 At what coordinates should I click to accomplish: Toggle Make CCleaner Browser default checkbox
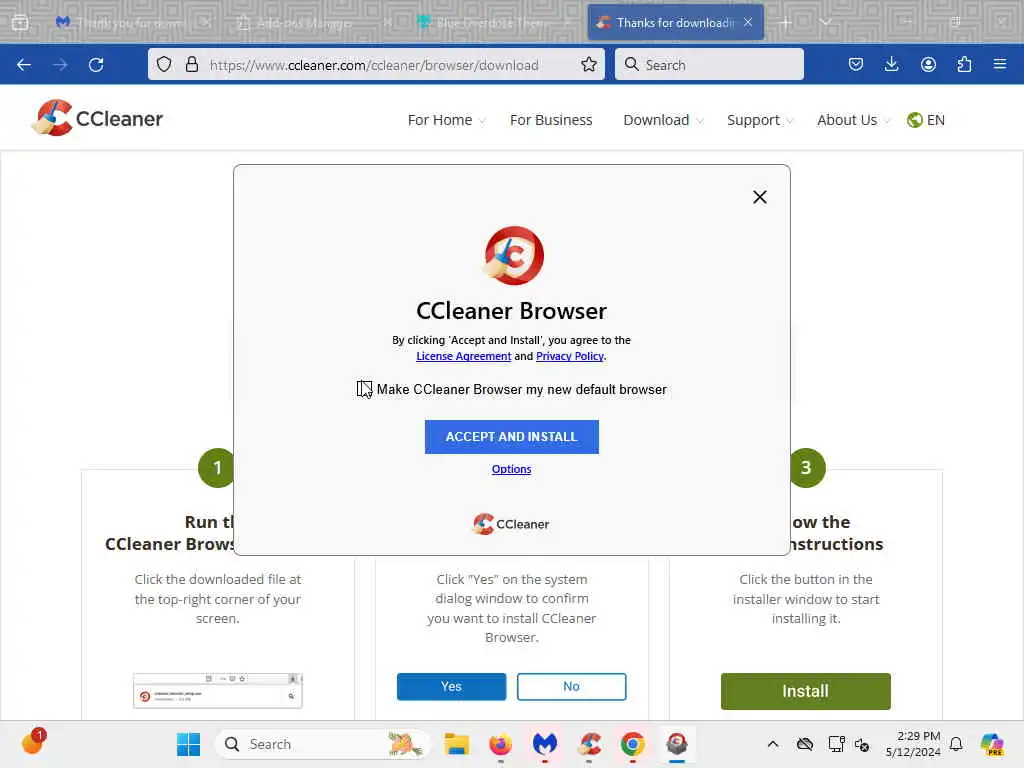click(364, 389)
